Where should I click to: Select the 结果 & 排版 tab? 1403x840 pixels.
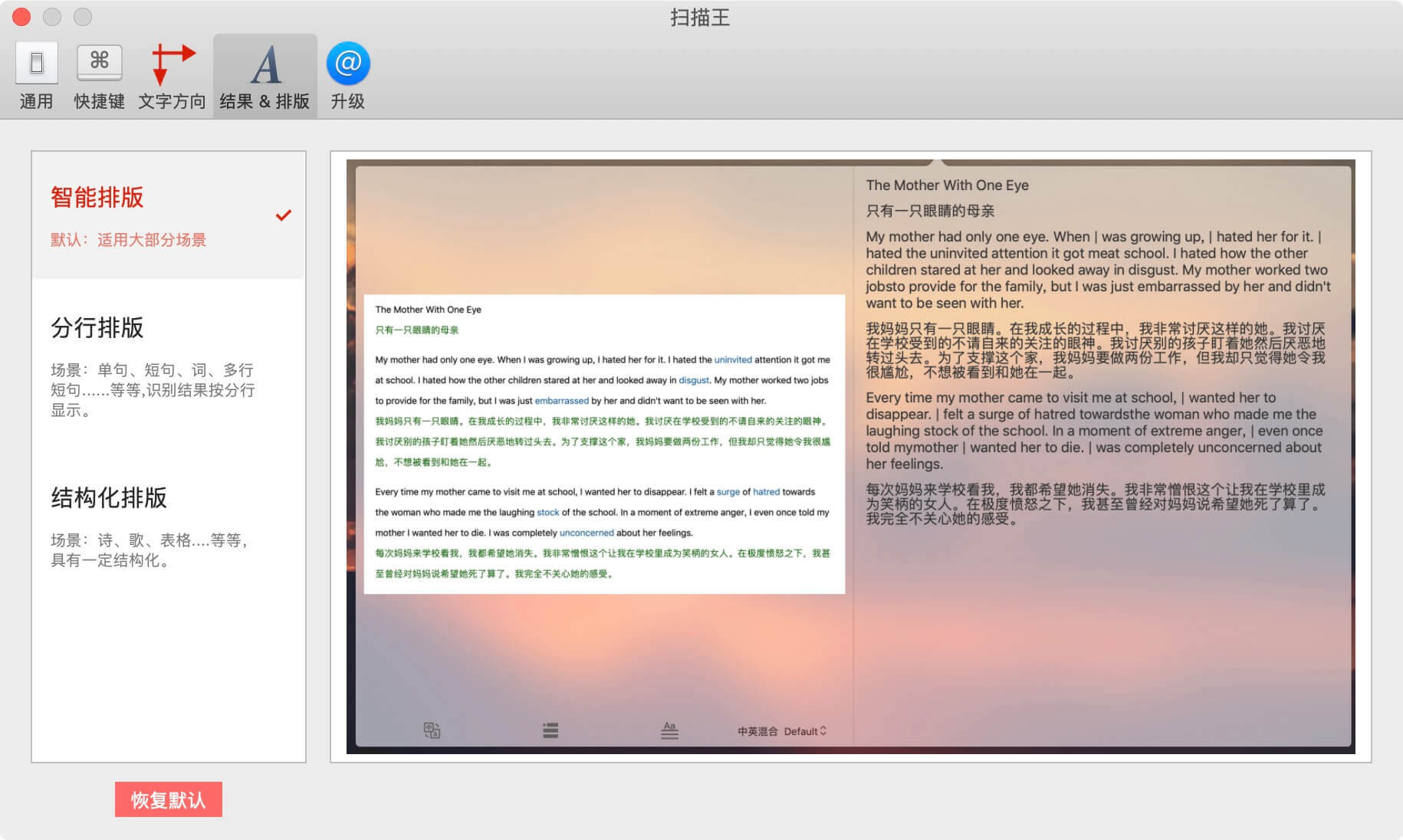pos(264,76)
